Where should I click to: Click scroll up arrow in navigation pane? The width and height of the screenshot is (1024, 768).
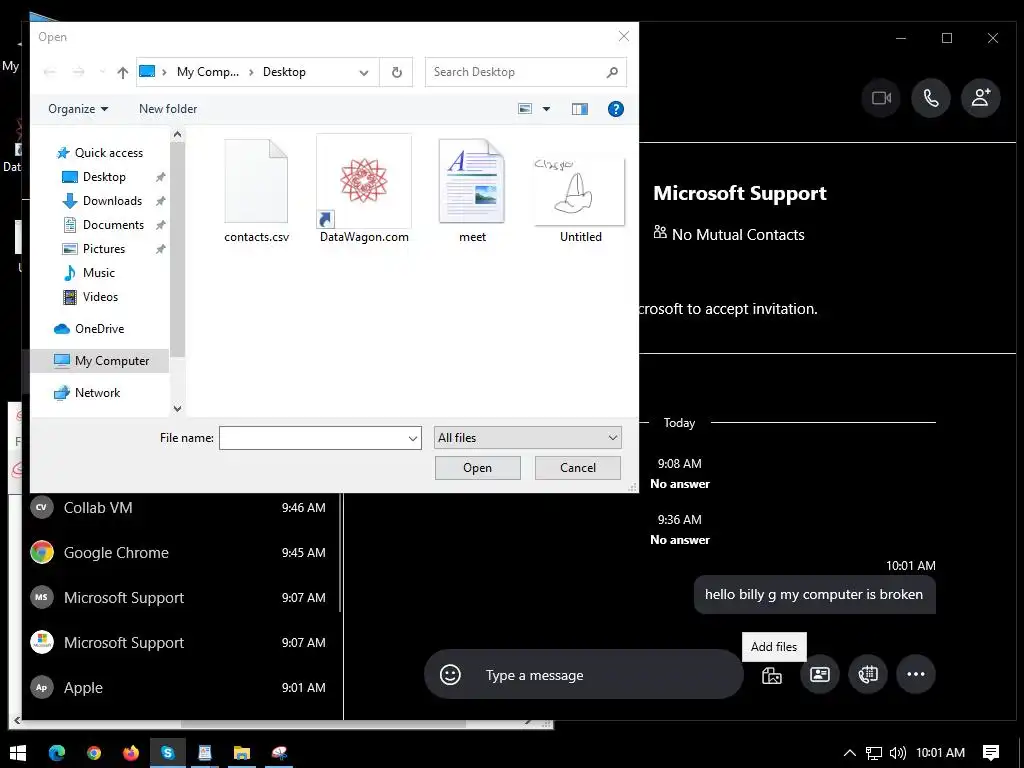(x=177, y=135)
